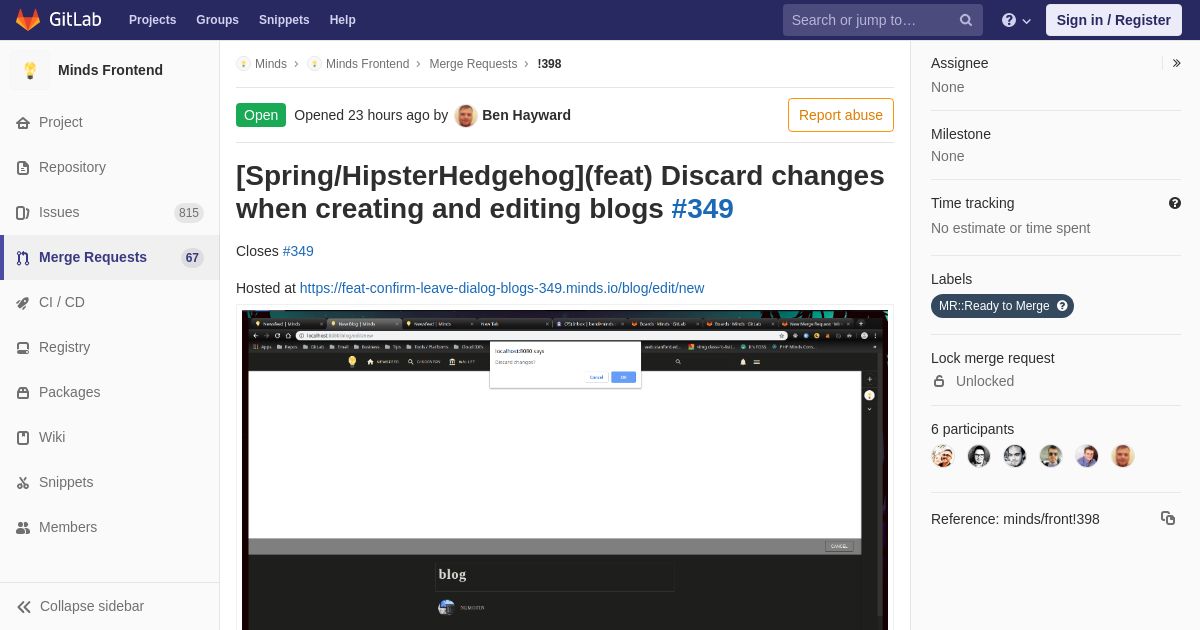Image resolution: width=1200 pixels, height=630 pixels.
Task: Open the Groups menu
Action: coord(217,20)
